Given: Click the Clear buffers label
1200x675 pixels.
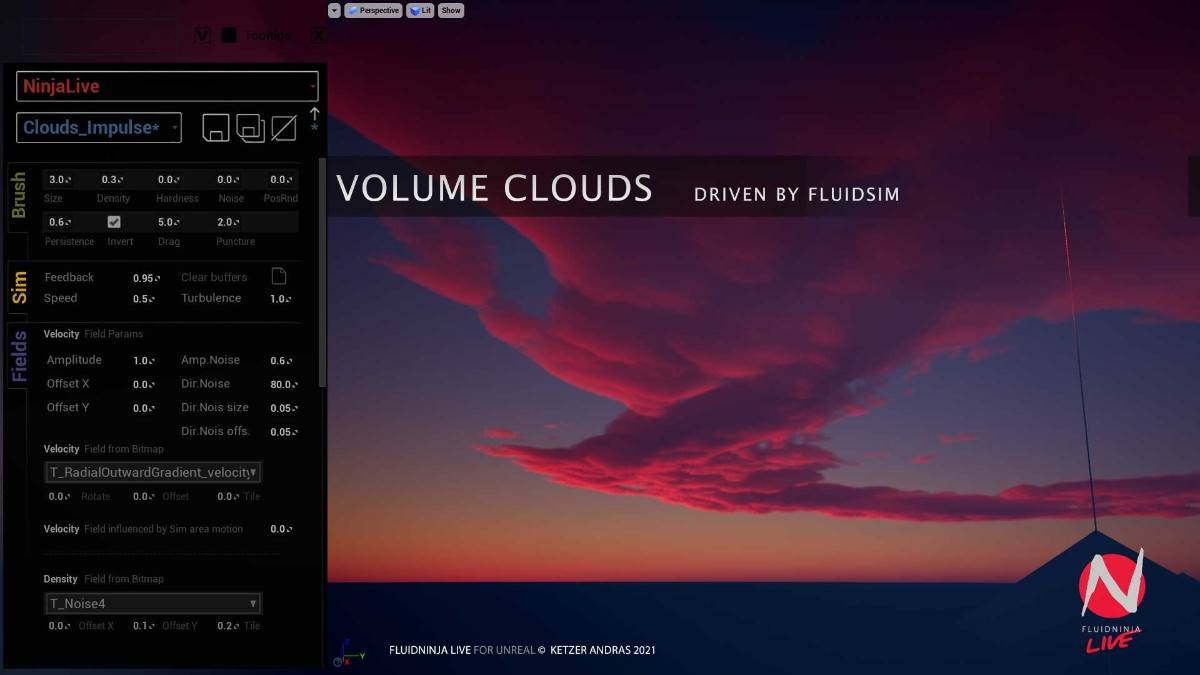Looking at the screenshot, I should pos(214,277).
